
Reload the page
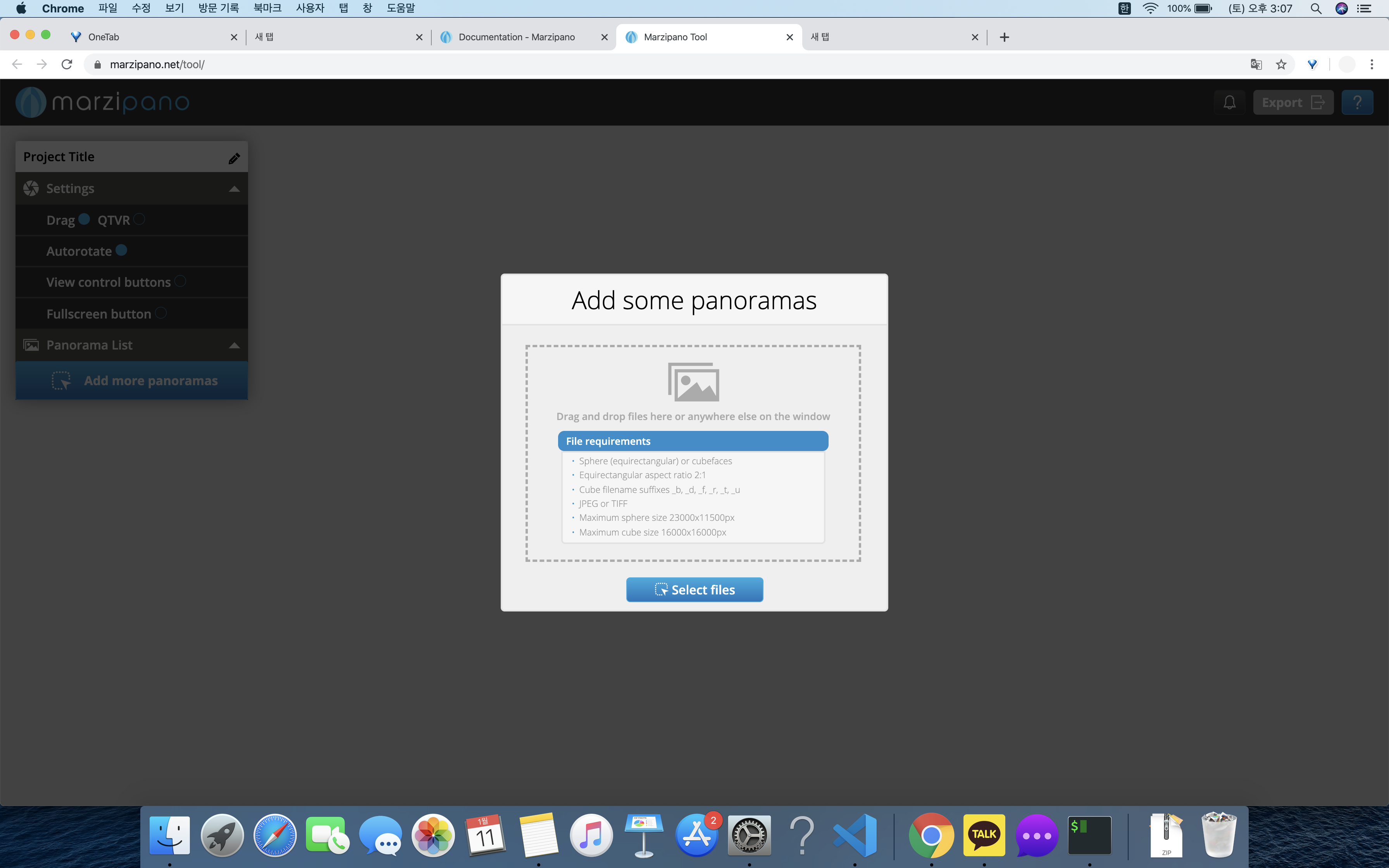pos(67,64)
